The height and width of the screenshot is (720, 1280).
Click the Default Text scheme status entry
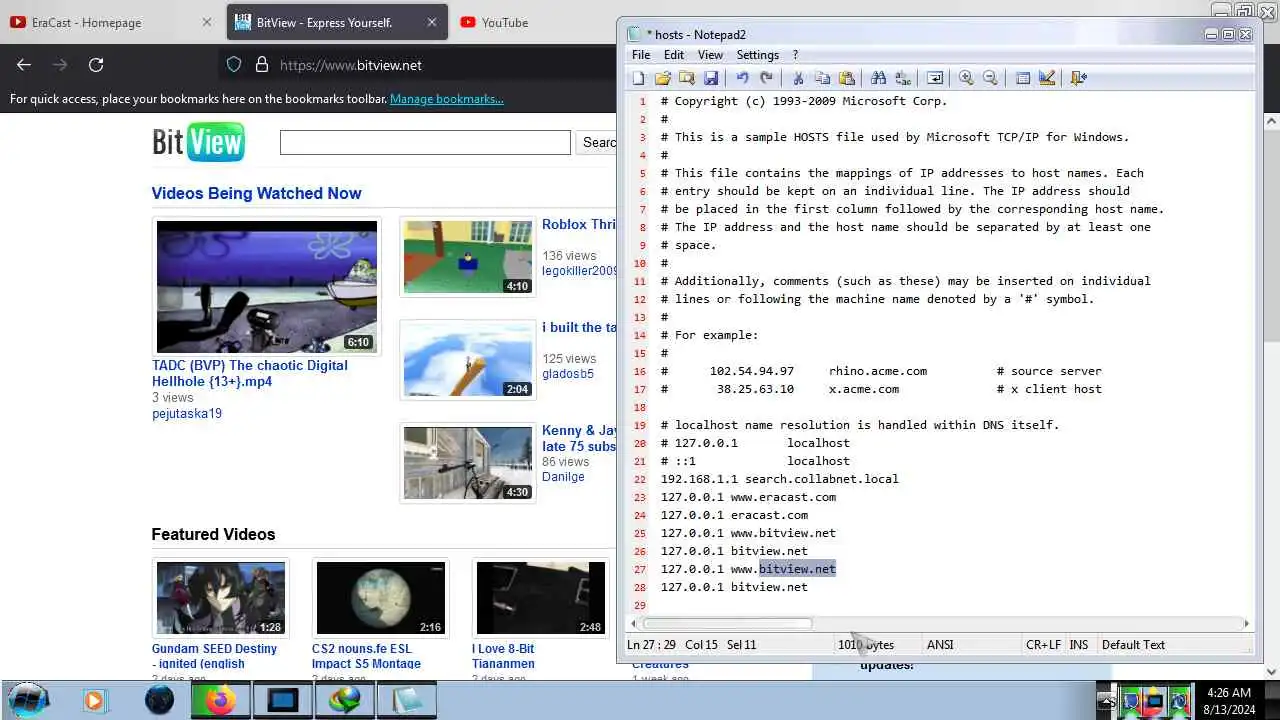point(1133,645)
